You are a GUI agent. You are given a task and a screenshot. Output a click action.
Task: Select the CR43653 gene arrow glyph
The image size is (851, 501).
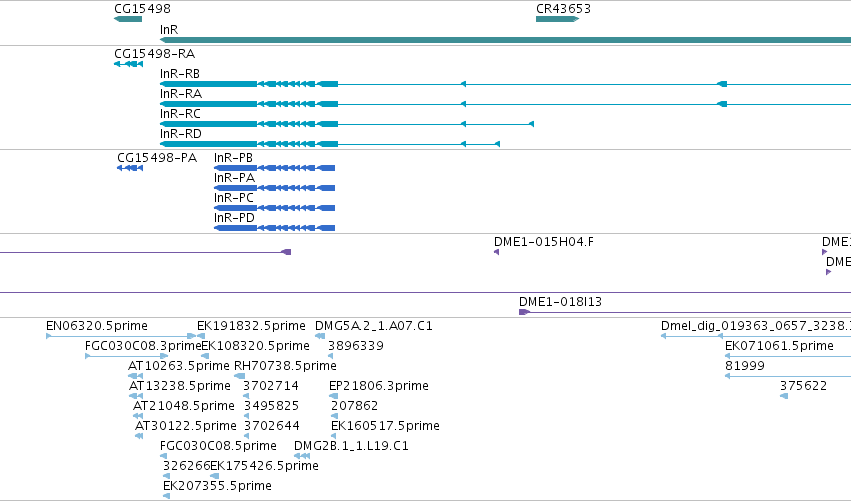[x=557, y=19]
